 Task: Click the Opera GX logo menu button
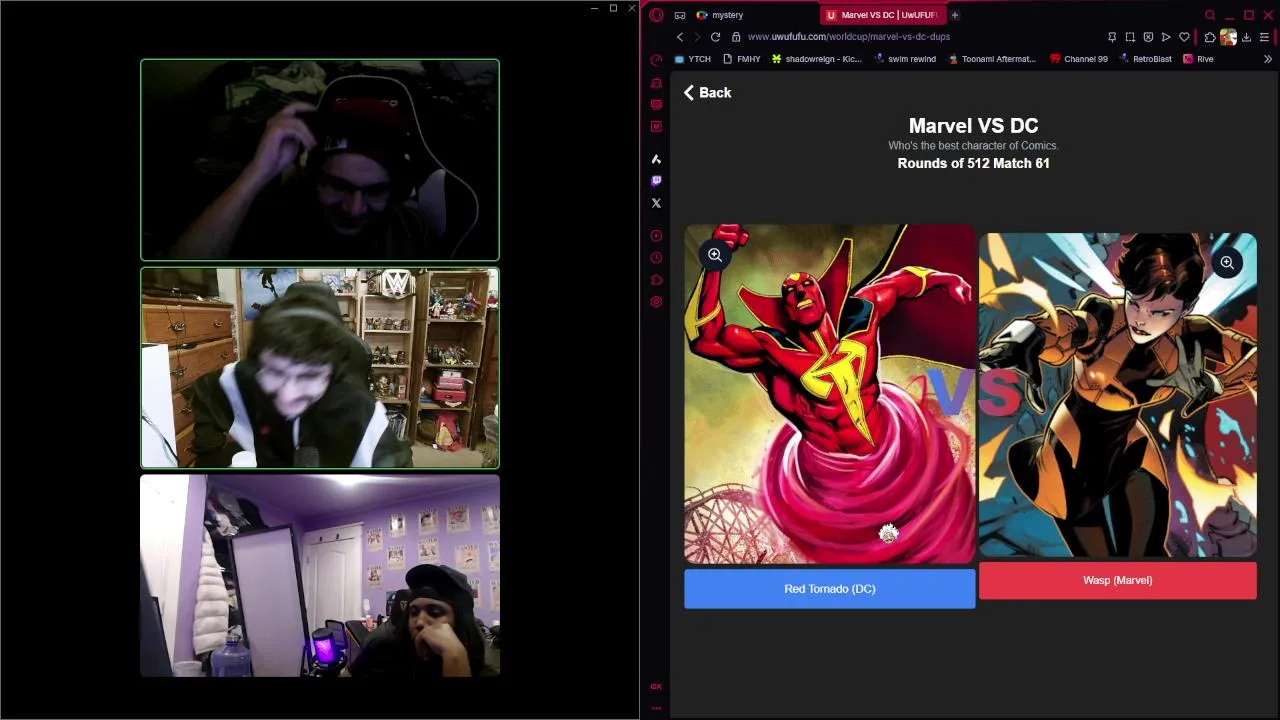[656, 15]
